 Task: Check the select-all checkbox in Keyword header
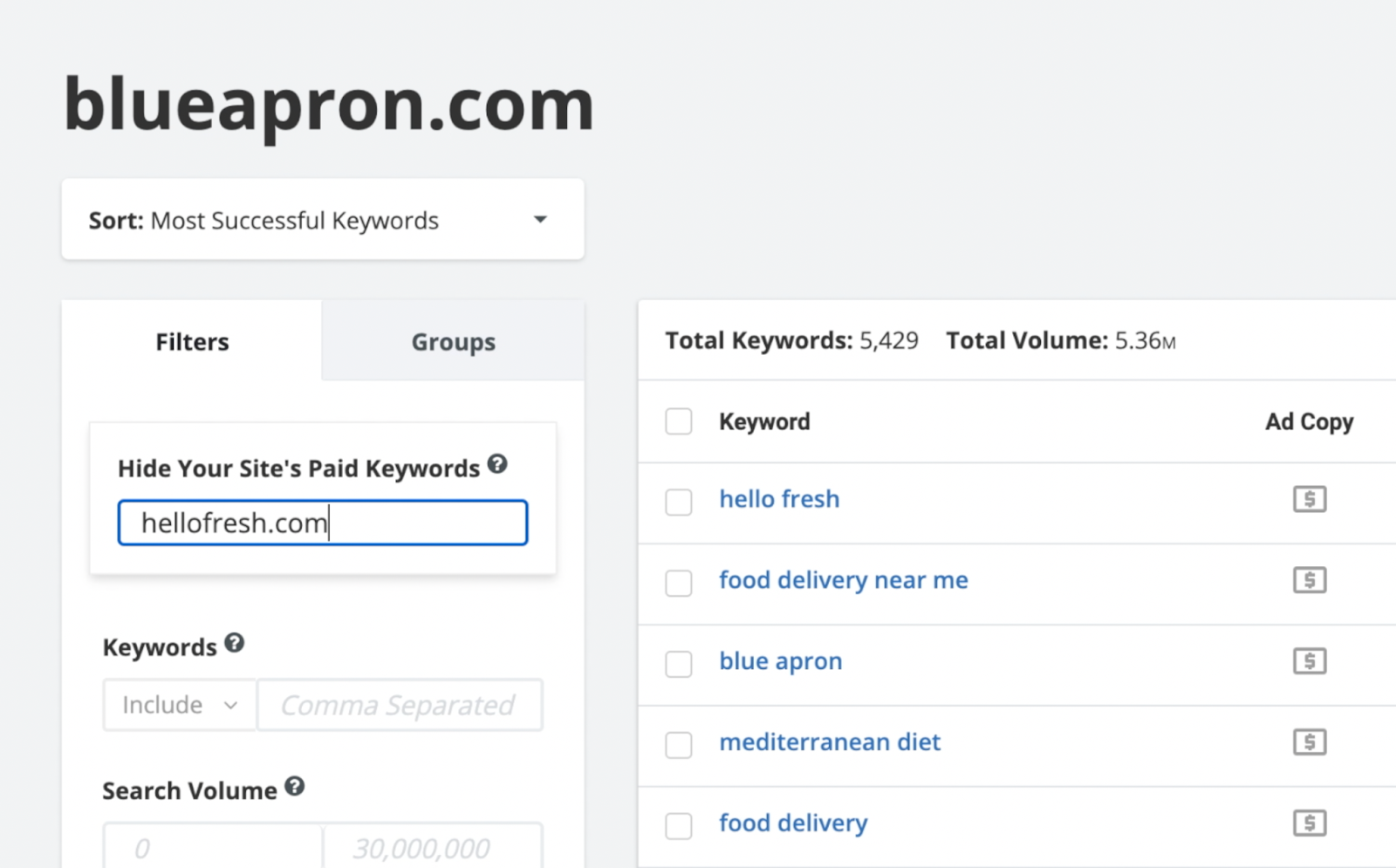pyautogui.click(x=679, y=421)
